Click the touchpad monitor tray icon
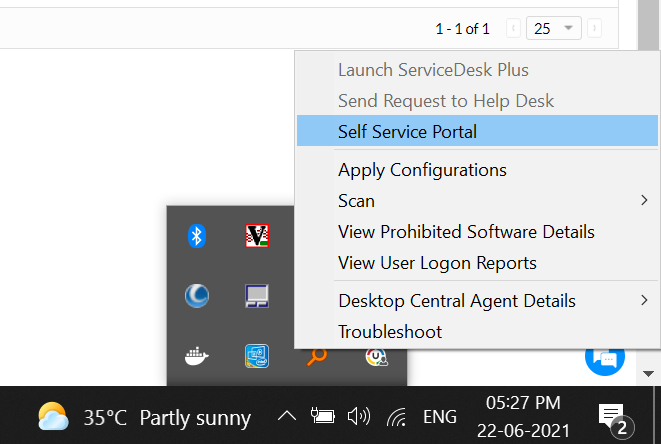The image size is (661, 444). point(257,296)
